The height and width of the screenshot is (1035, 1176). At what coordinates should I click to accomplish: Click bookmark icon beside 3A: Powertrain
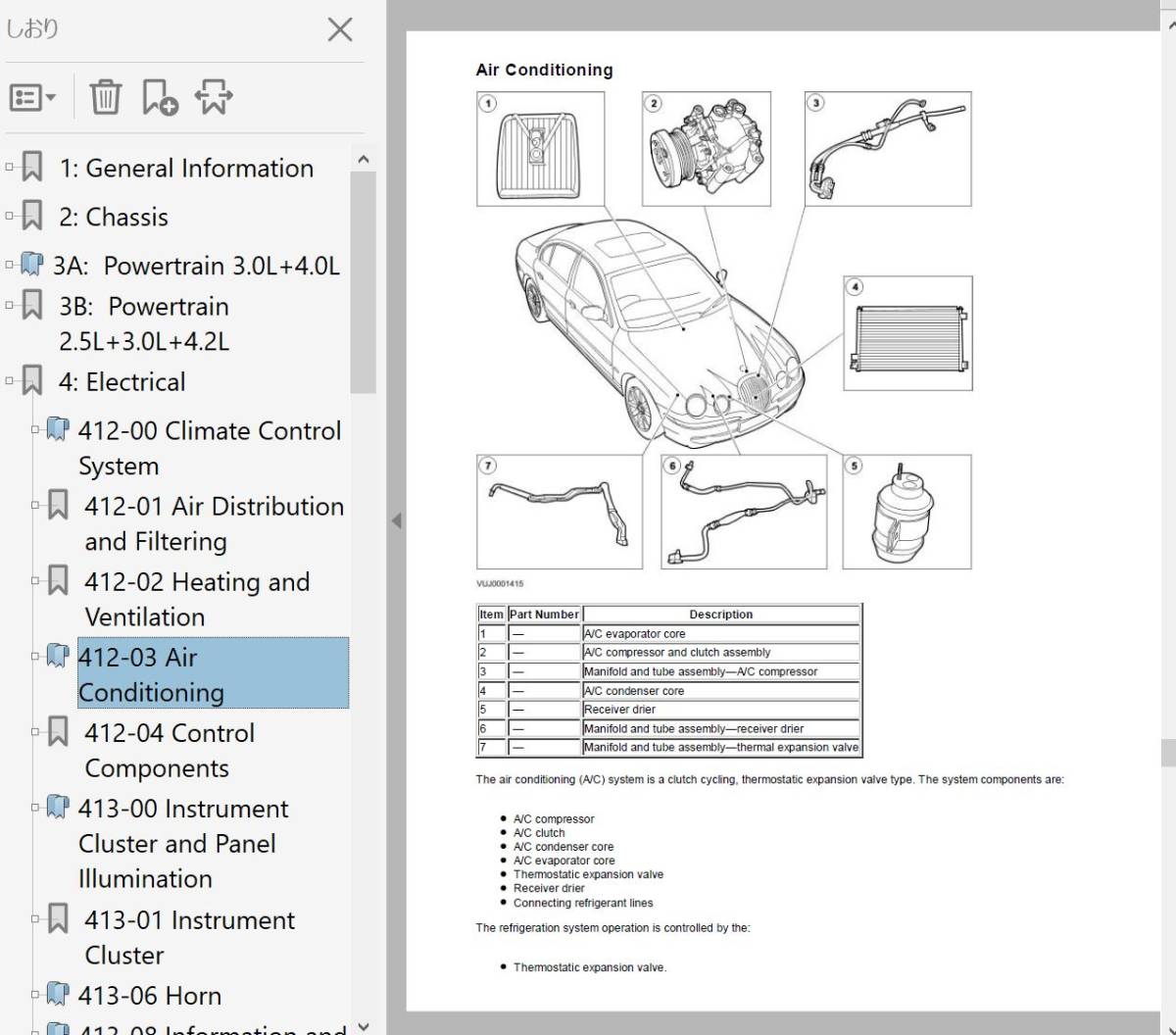[x=32, y=265]
